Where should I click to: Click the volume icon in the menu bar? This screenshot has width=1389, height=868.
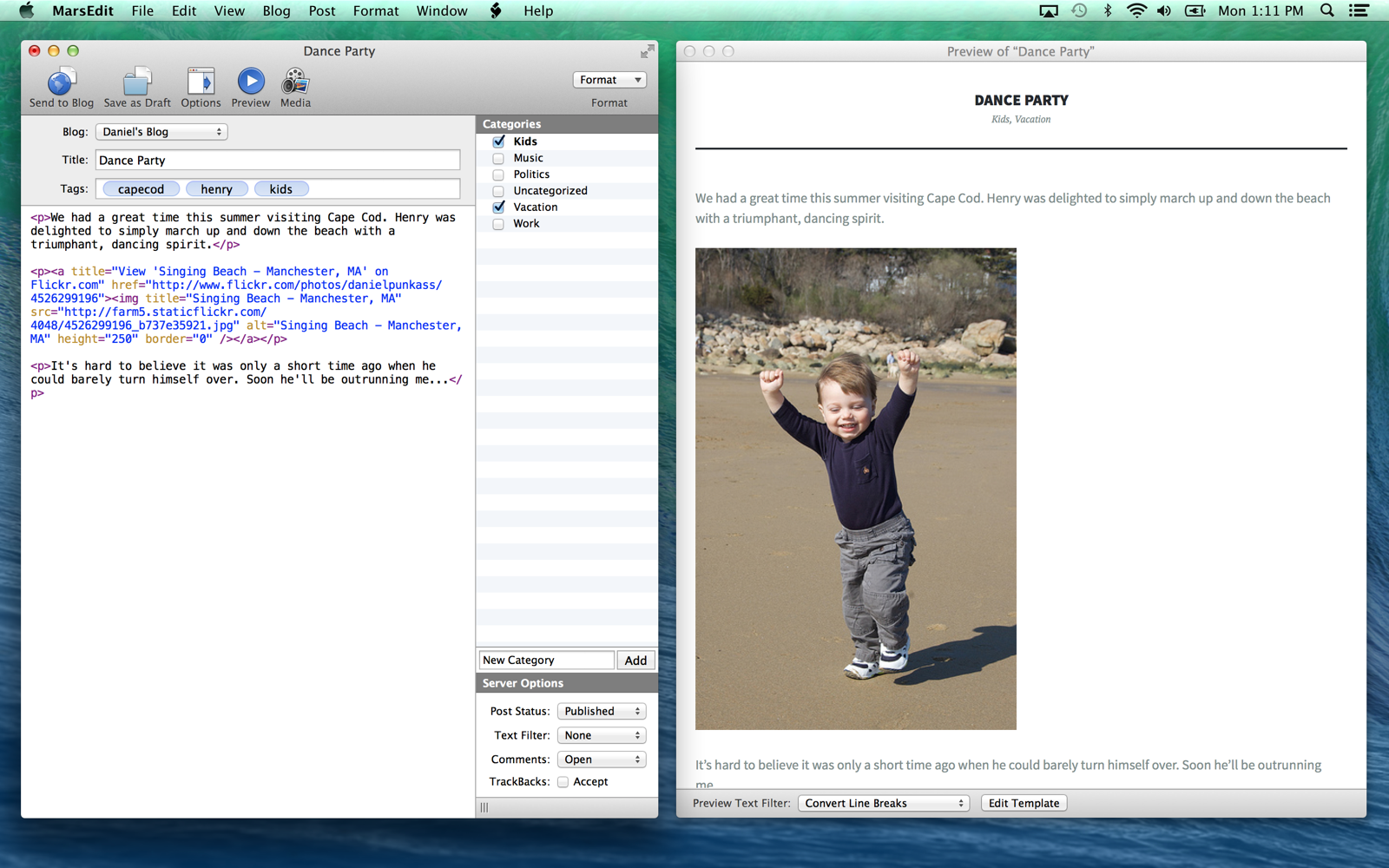(x=1164, y=10)
